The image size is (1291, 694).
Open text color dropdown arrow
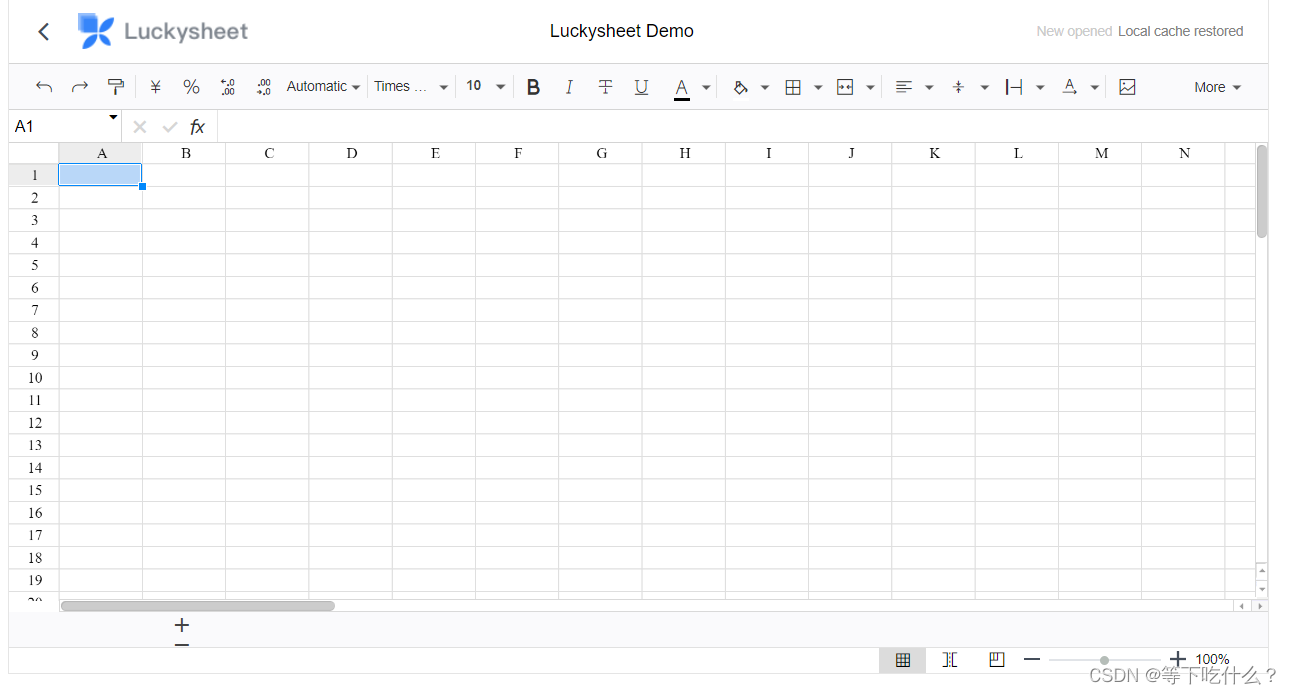coord(706,88)
